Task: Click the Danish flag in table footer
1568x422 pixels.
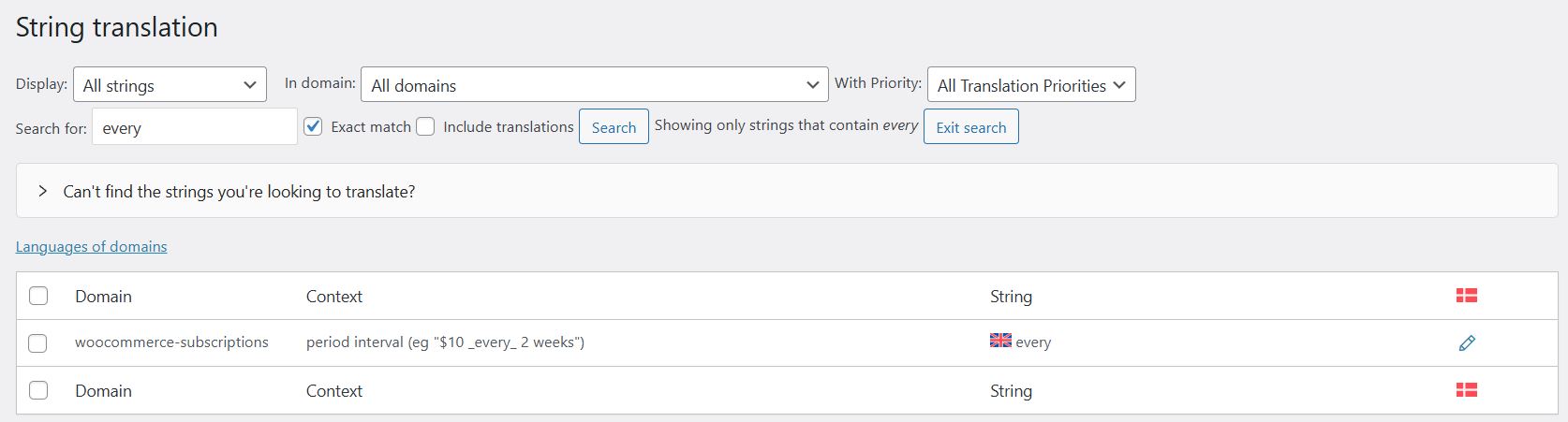Action: coord(1467,390)
